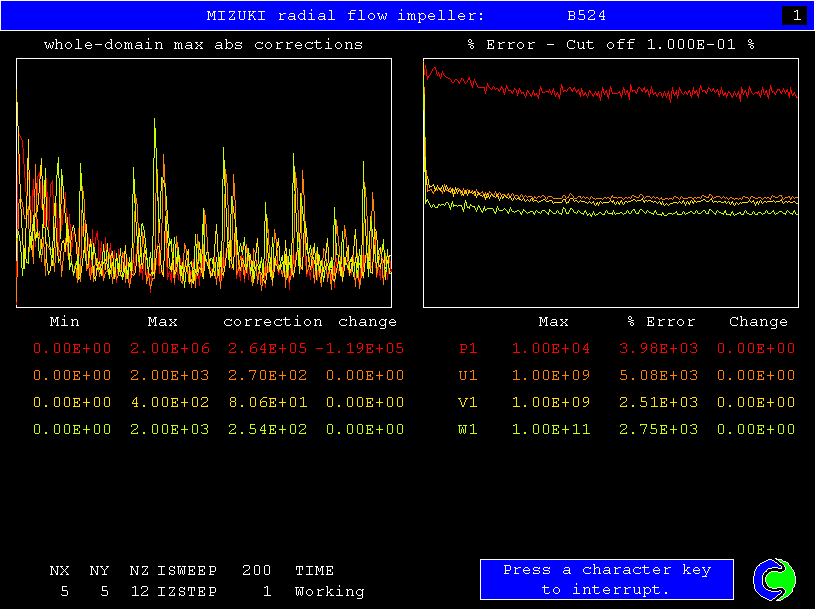Click the IZSTEP label in the status area

(x=187, y=592)
